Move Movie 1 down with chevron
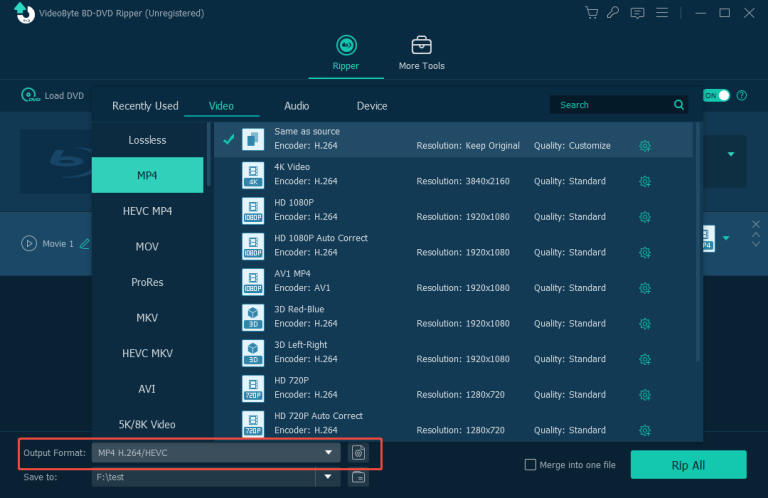768x498 pixels. pyautogui.click(x=756, y=243)
